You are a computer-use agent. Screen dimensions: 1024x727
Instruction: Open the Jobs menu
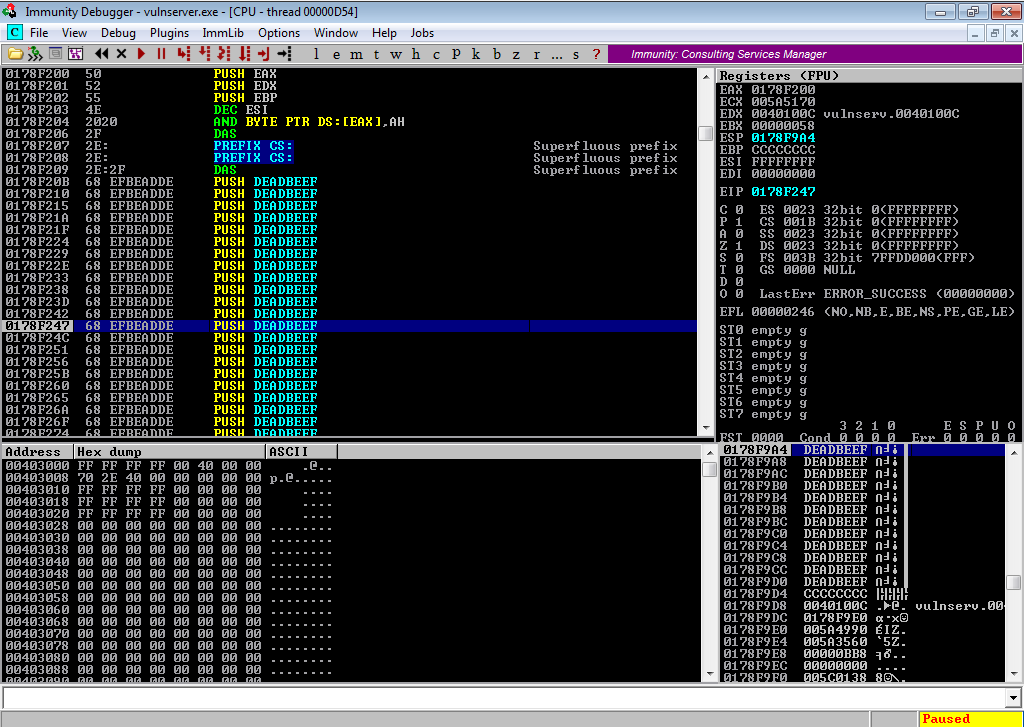point(422,33)
